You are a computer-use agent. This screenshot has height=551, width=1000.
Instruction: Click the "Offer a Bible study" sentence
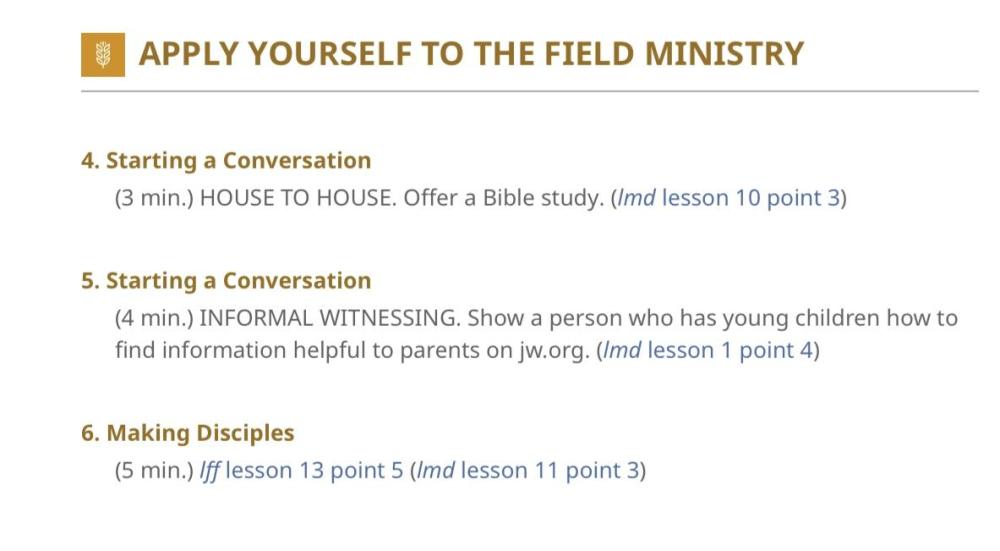pyautogui.click(x=502, y=197)
